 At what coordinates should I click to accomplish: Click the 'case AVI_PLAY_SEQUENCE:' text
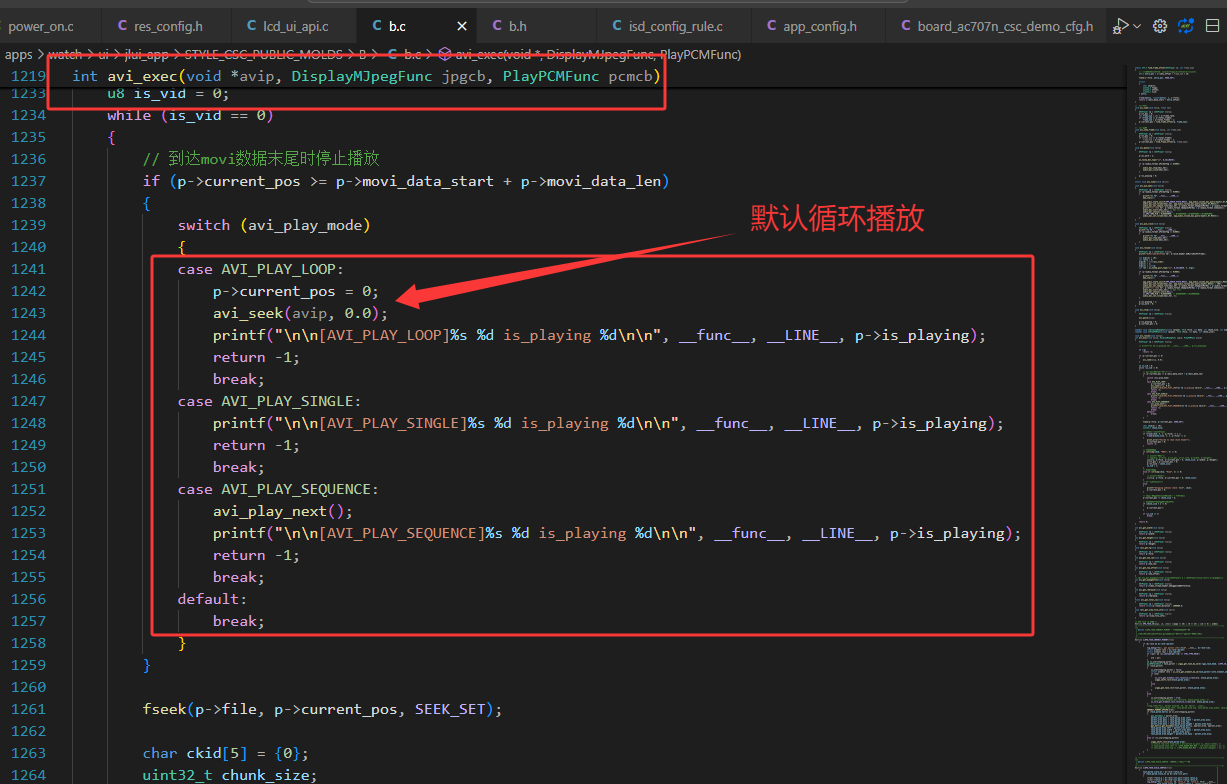278,489
